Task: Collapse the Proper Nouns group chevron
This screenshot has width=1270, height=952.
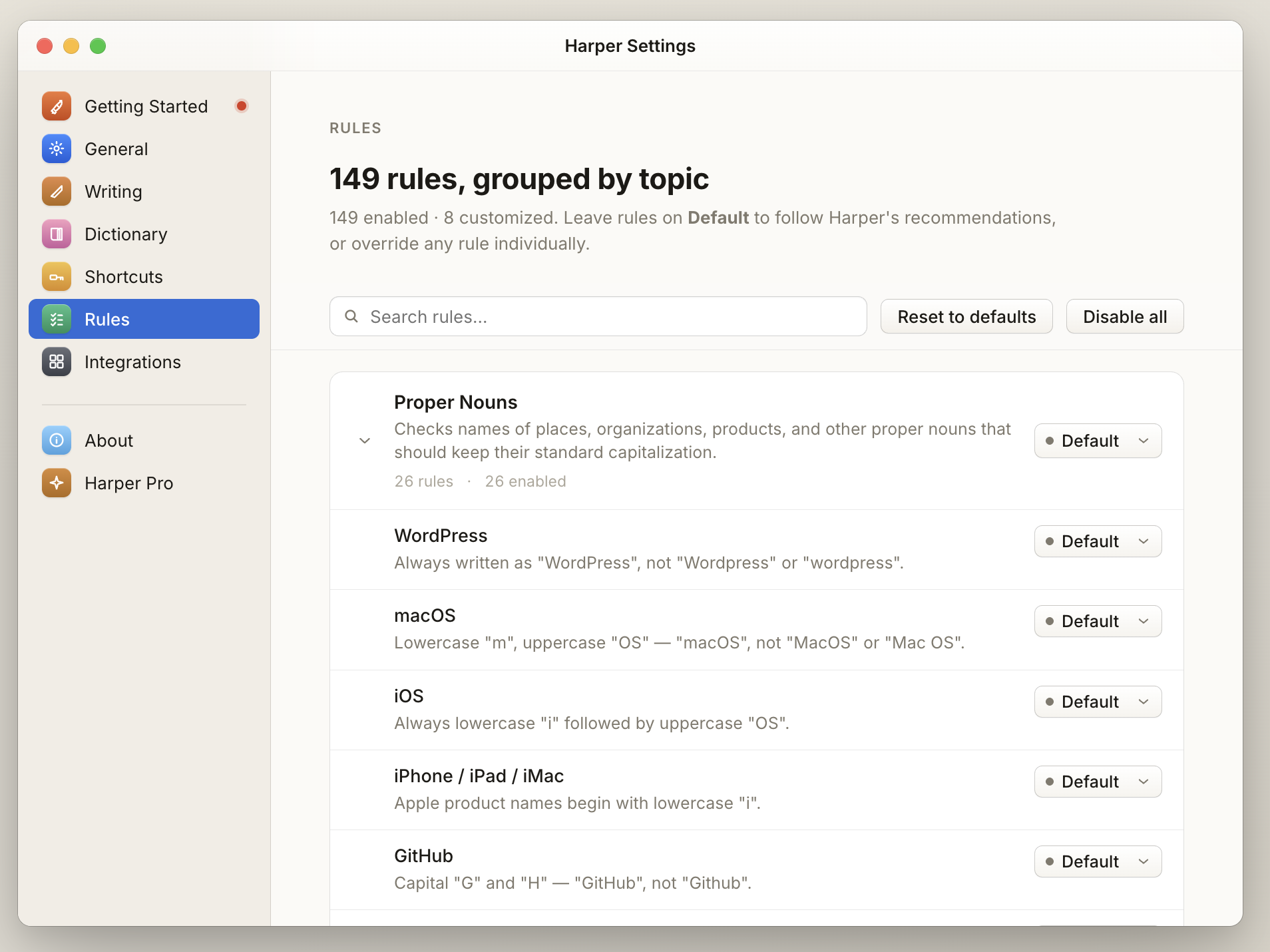Action: (365, 441)
